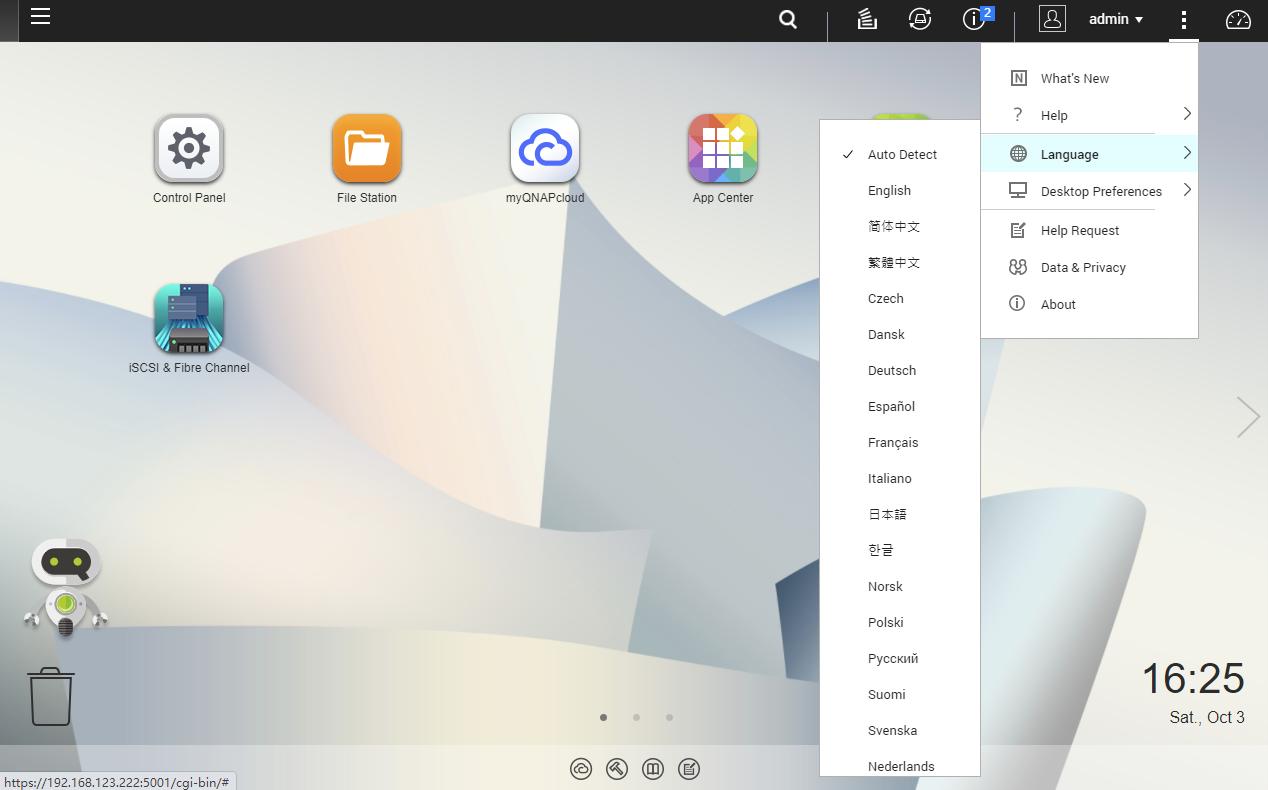Click the desktop clock 16:25
The image size is (1268, 790).
[1193, 679]
